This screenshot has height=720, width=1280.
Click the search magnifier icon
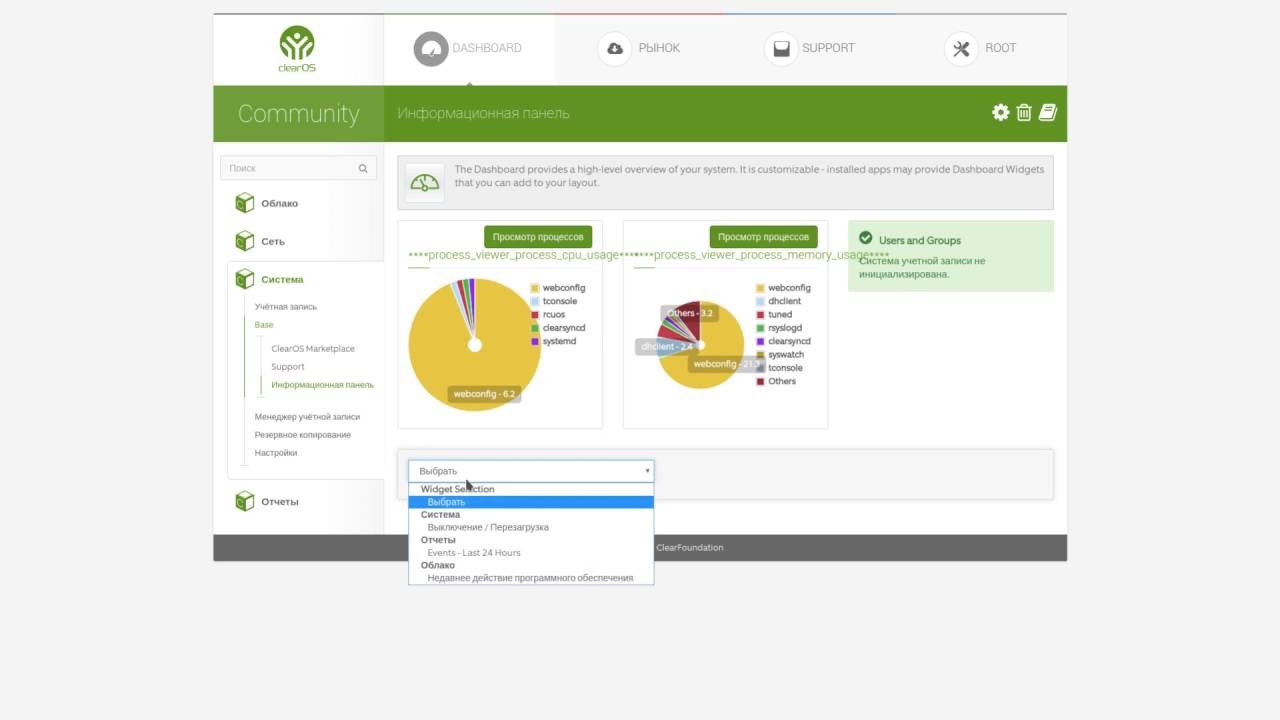click(363, 169)
